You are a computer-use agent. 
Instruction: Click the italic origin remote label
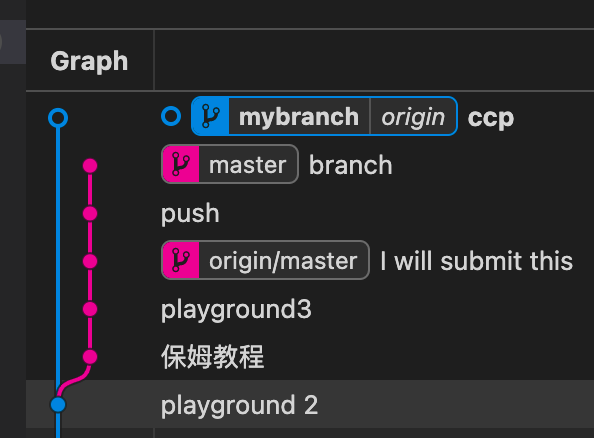413,116
